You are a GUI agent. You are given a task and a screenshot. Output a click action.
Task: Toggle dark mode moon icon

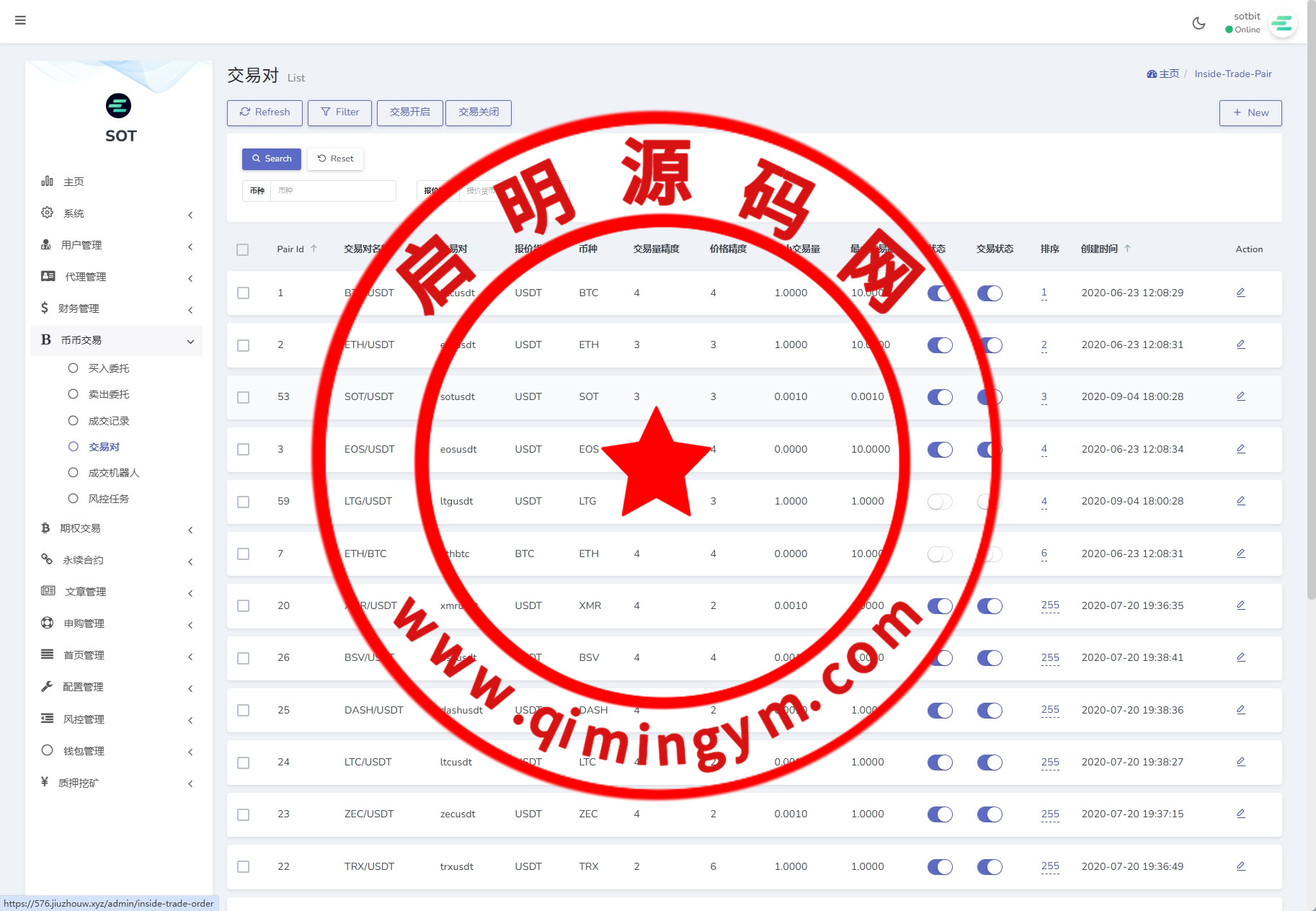click(x=1199, y=23)
